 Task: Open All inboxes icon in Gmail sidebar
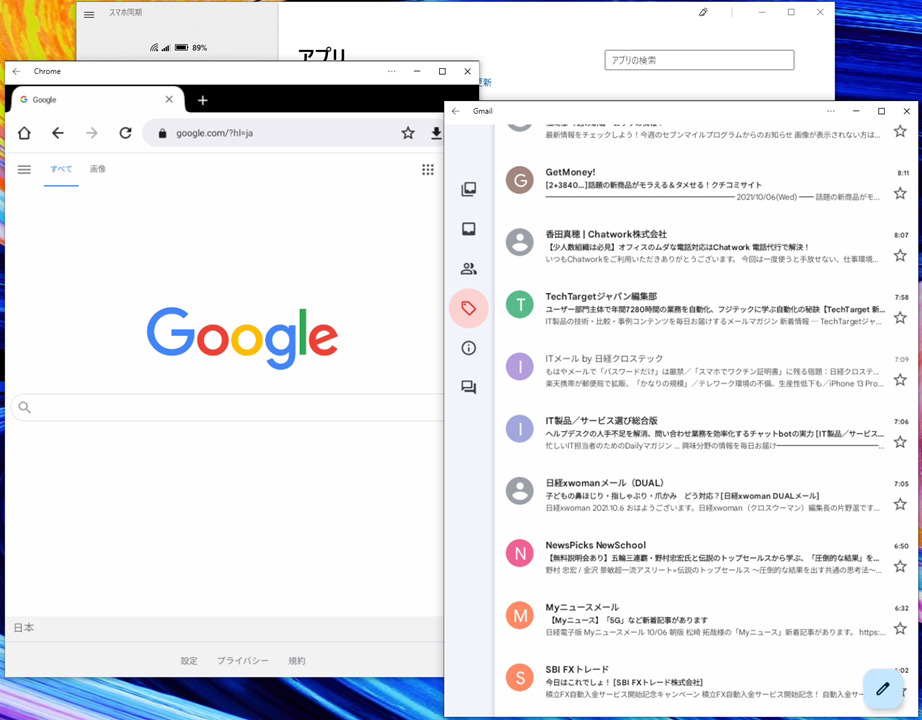coord(469,189)
